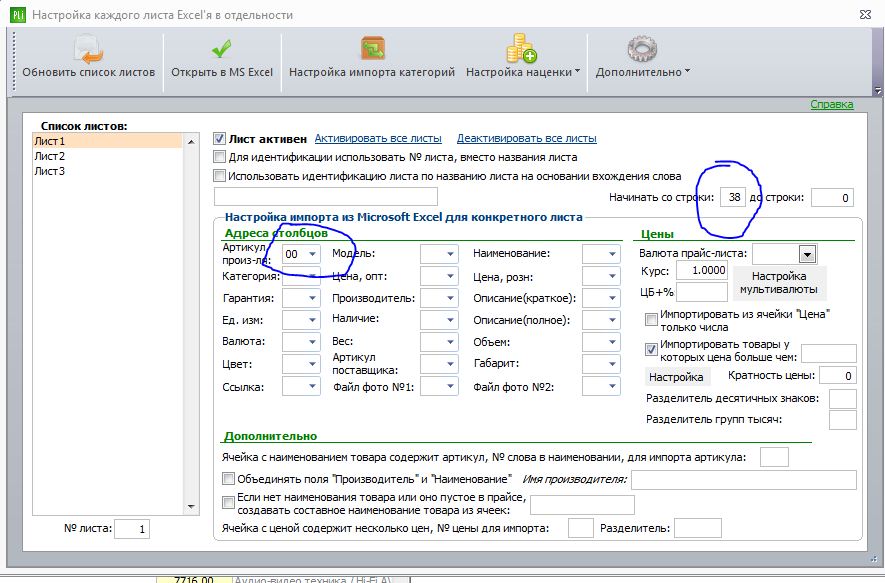Toggle import only numbers from Цена cell
The image size is (885, 583).
[x=651, y=319]
